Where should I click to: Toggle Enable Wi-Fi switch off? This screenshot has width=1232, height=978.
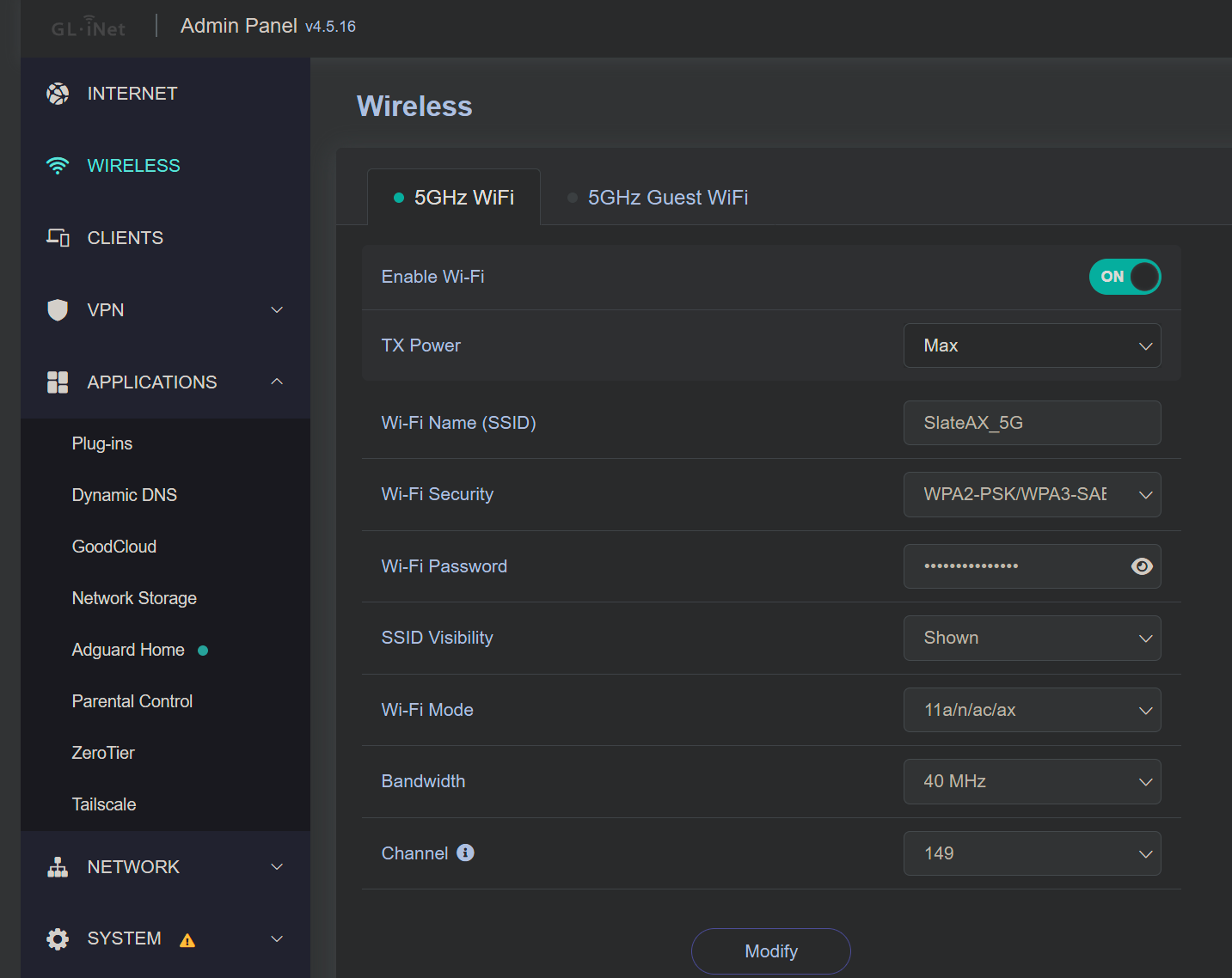pyautogui.click(x=1125, y=277)
